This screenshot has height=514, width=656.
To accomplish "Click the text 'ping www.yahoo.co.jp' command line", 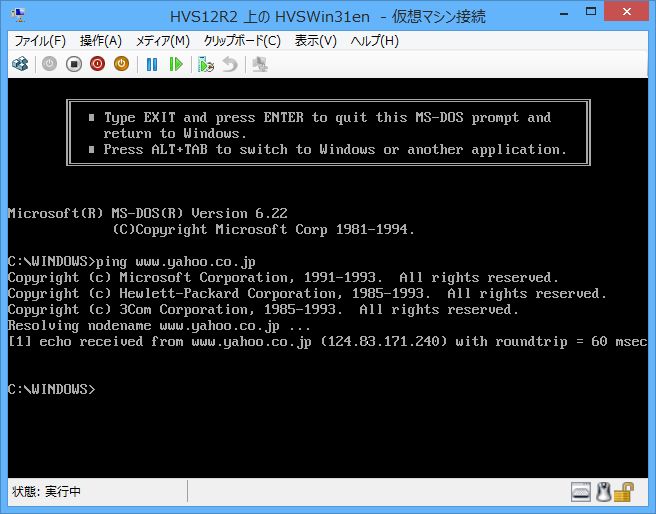I will pos(175,262).
